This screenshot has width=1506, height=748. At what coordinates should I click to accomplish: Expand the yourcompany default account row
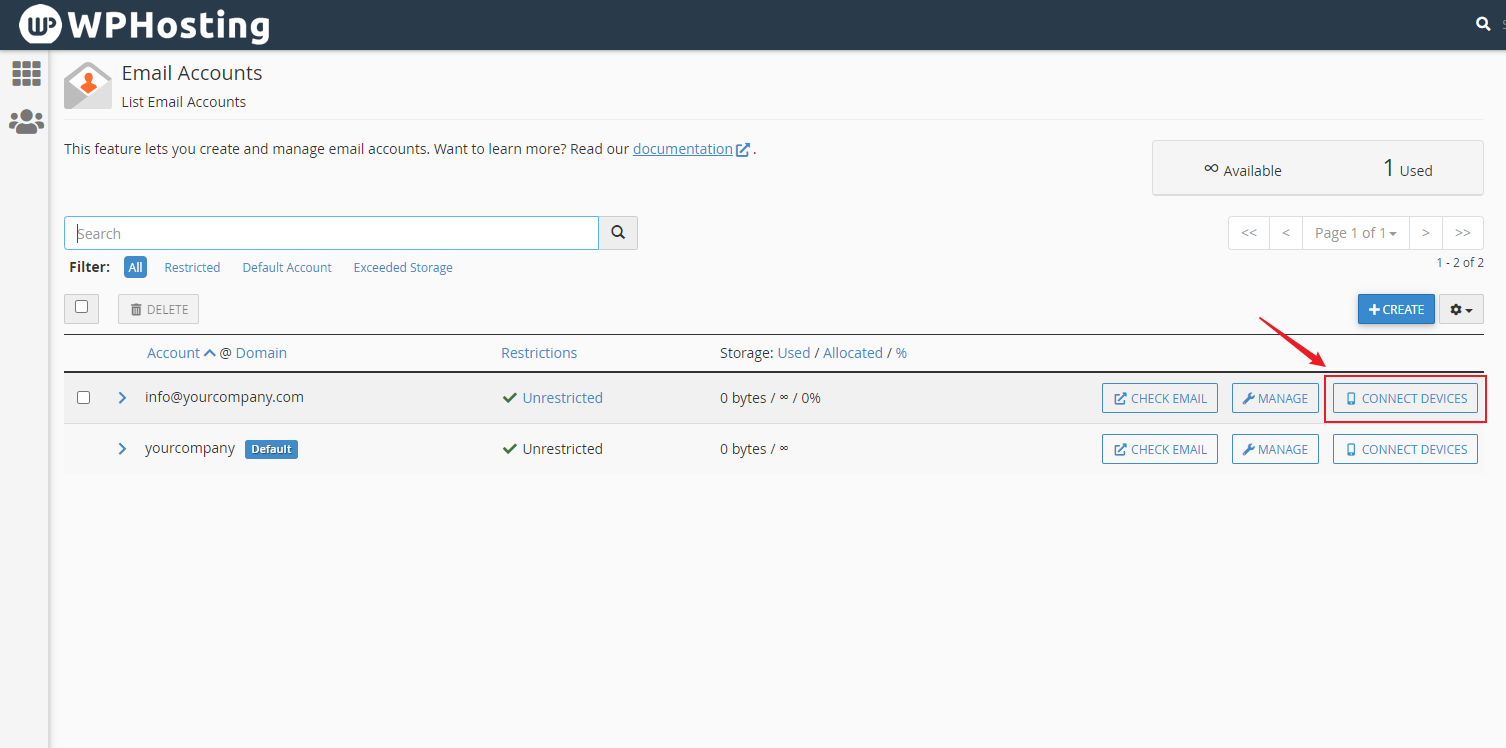122,449
